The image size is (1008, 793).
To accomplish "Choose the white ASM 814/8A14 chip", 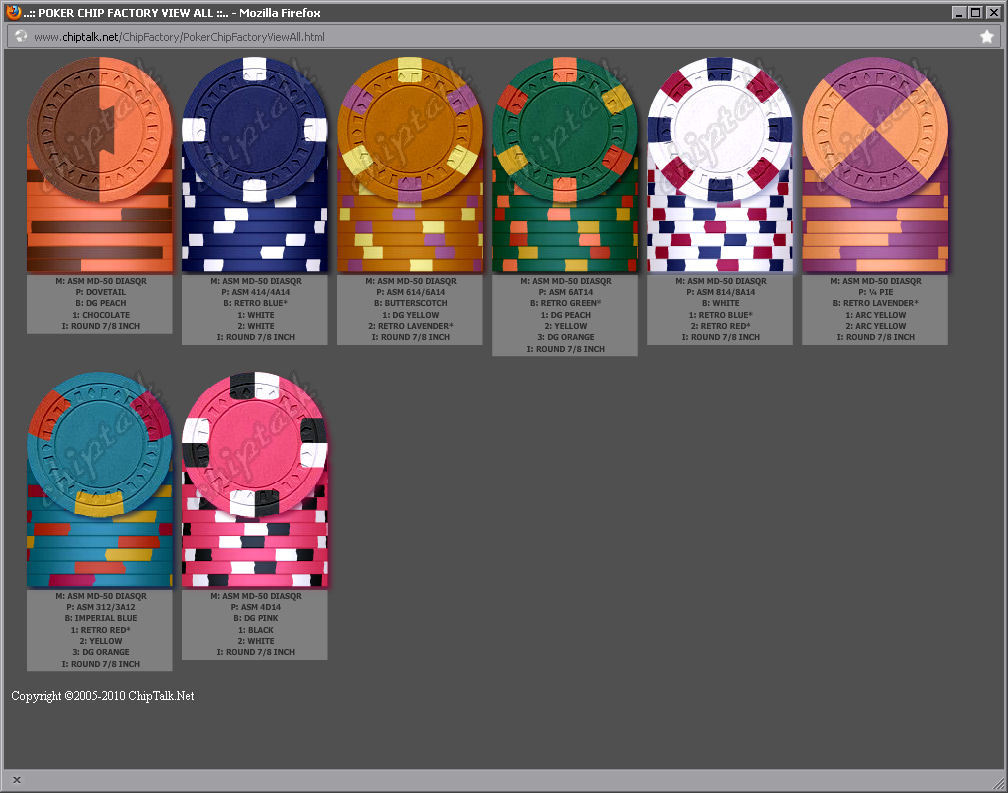I will tap(719, 165).
